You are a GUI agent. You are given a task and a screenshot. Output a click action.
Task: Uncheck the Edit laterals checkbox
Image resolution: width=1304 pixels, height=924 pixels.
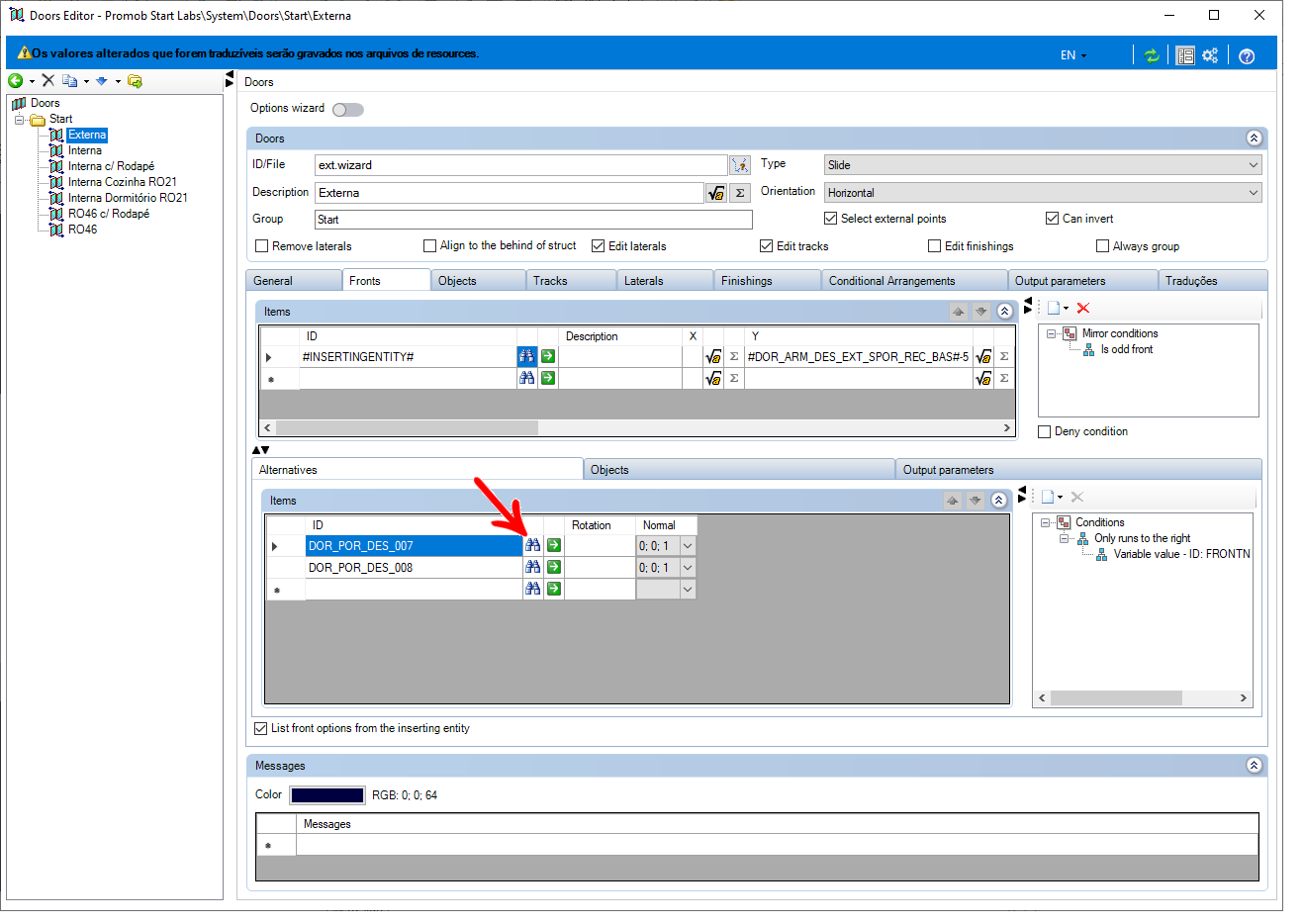[598, 246]
